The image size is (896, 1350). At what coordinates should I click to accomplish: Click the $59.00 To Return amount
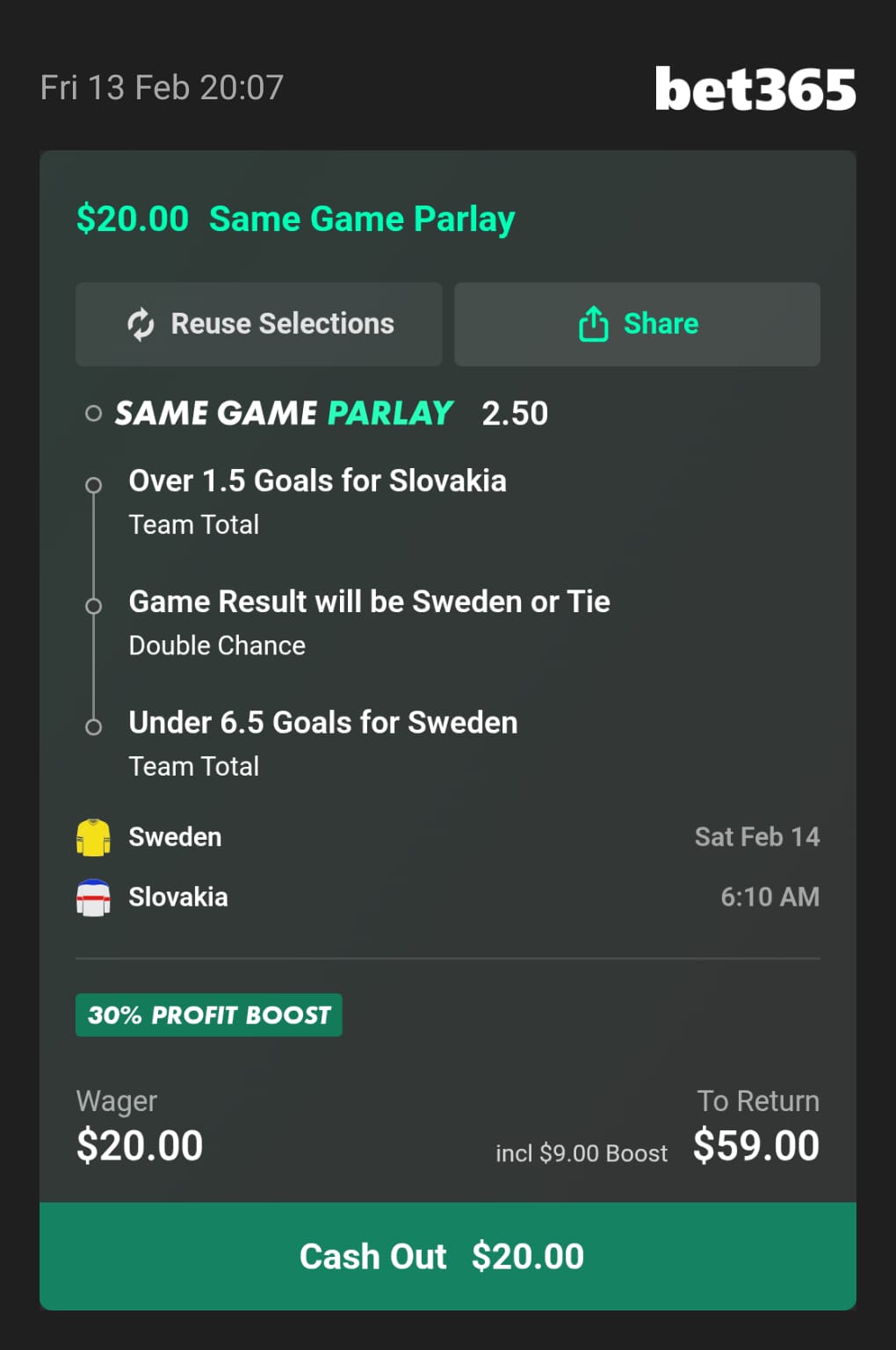tap(755, 1145)
